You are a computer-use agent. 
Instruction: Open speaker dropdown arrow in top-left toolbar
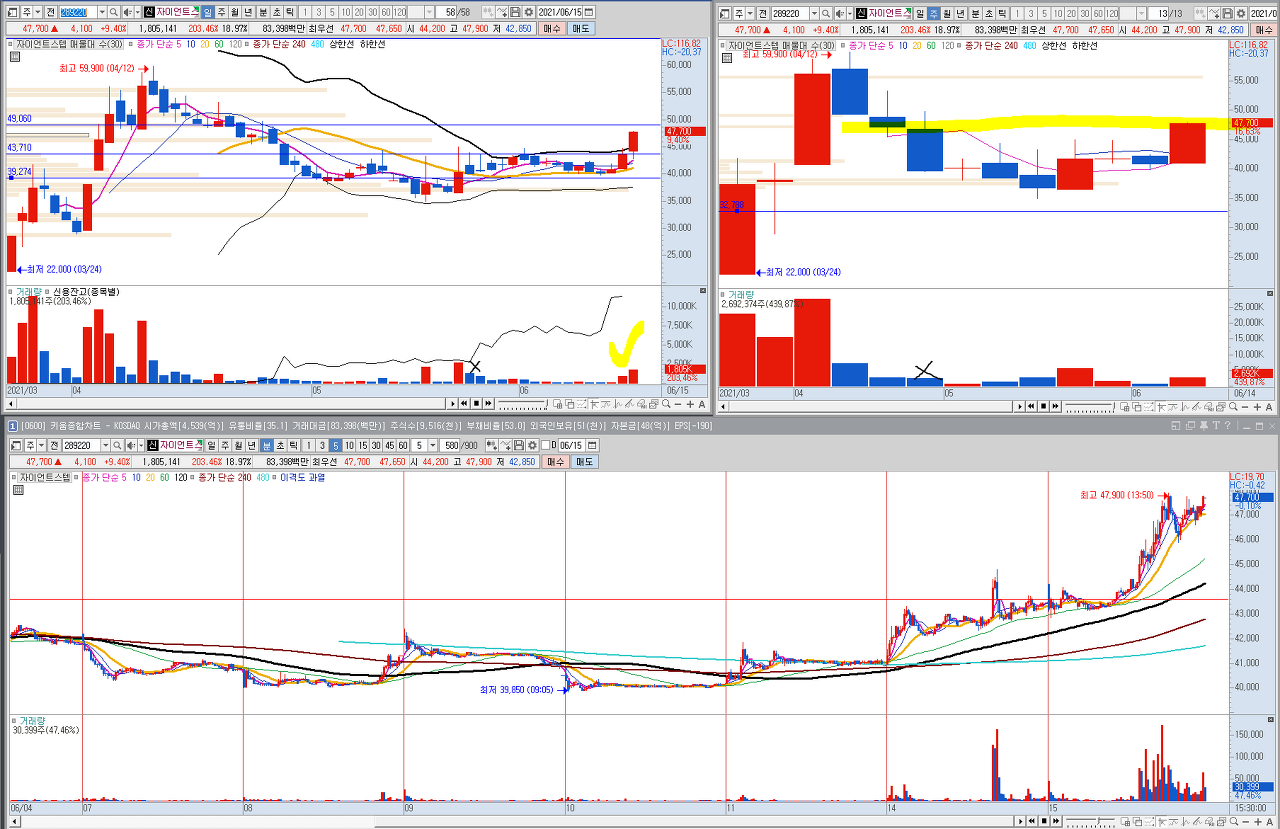(139, 12)
